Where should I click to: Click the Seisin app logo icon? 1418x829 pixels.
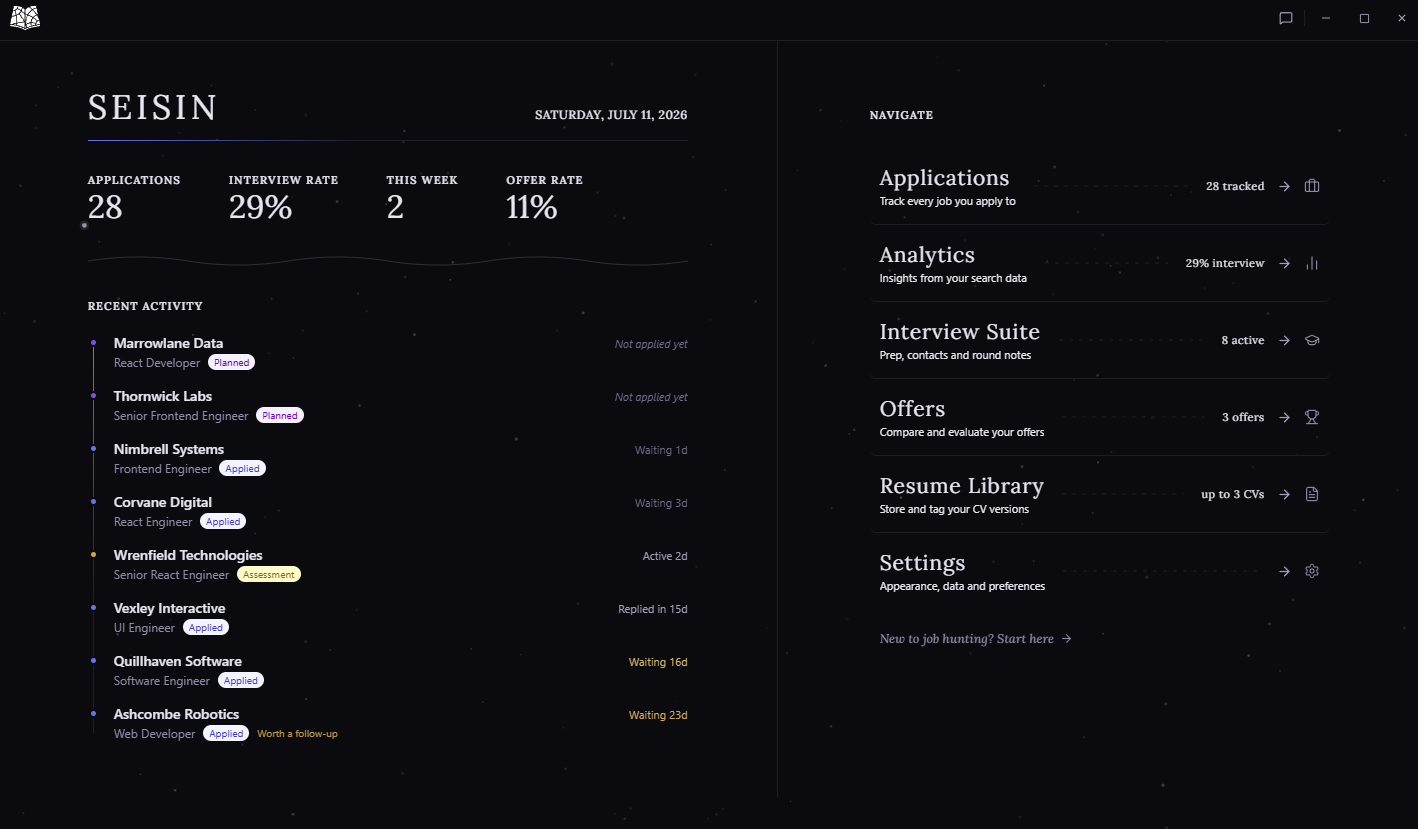click(x=25, y=18)
